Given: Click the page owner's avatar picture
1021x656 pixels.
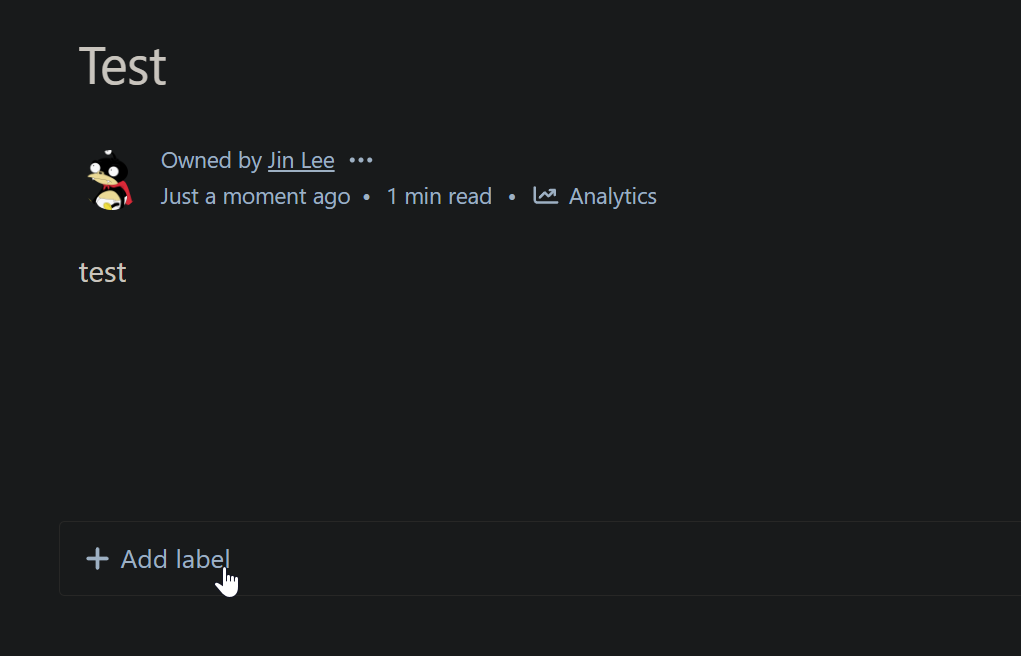Looking at the screenshot, I should (110, 180).
